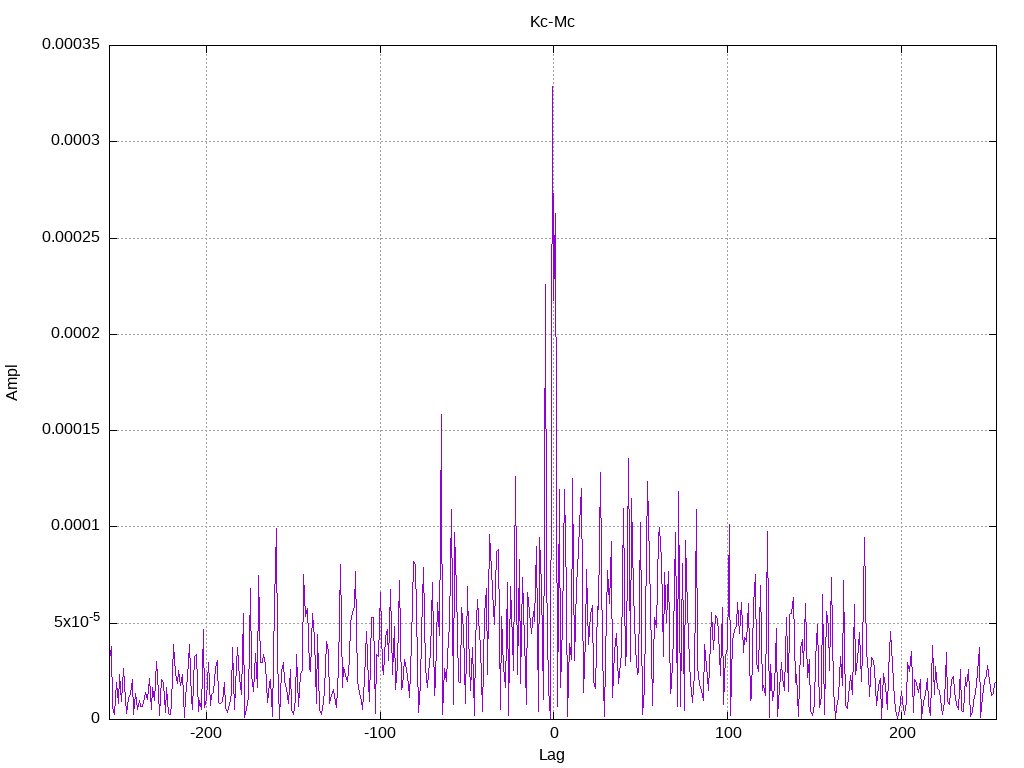Click the 0.0002 y-axis tick label
Image resolution: width=1024 pixels, height=768 pixels.
point(76,333)
